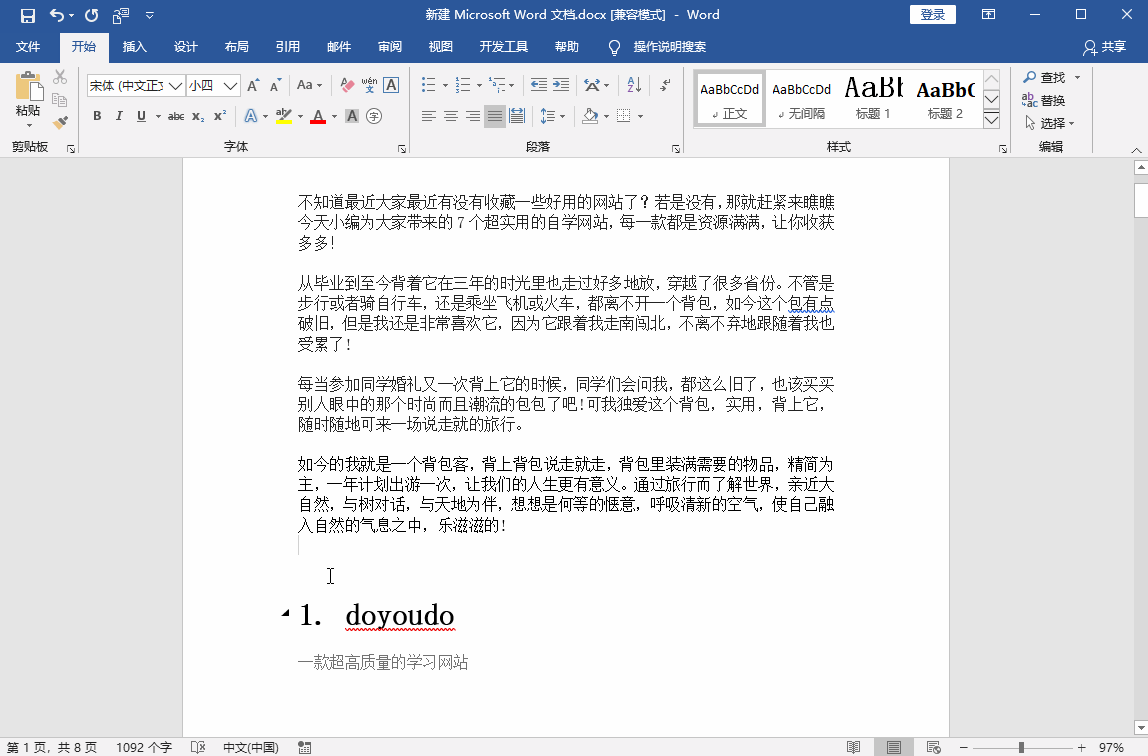Screen dimensions: 1148x756
Task: Clear all formatting with the eraser icon
Action: click(346, 86)
